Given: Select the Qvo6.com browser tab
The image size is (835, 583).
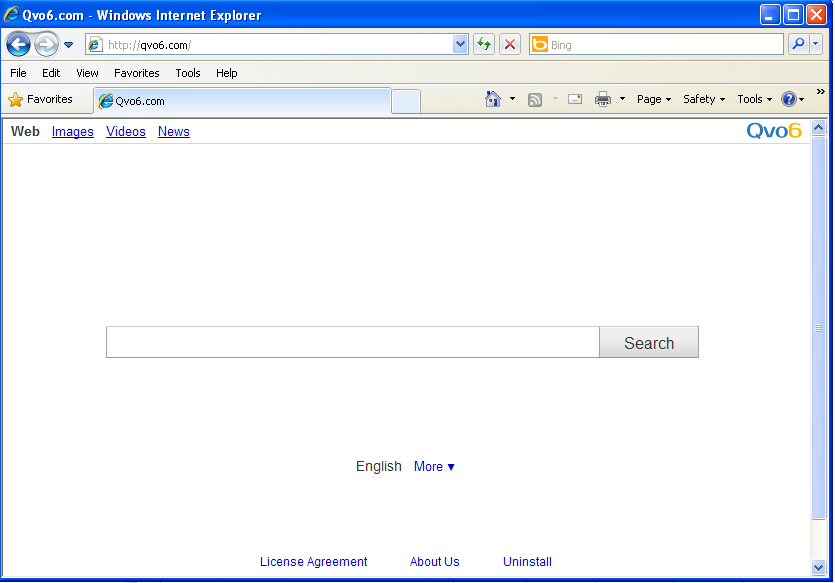Looking at the screenshot, I should tap(242, 101).
